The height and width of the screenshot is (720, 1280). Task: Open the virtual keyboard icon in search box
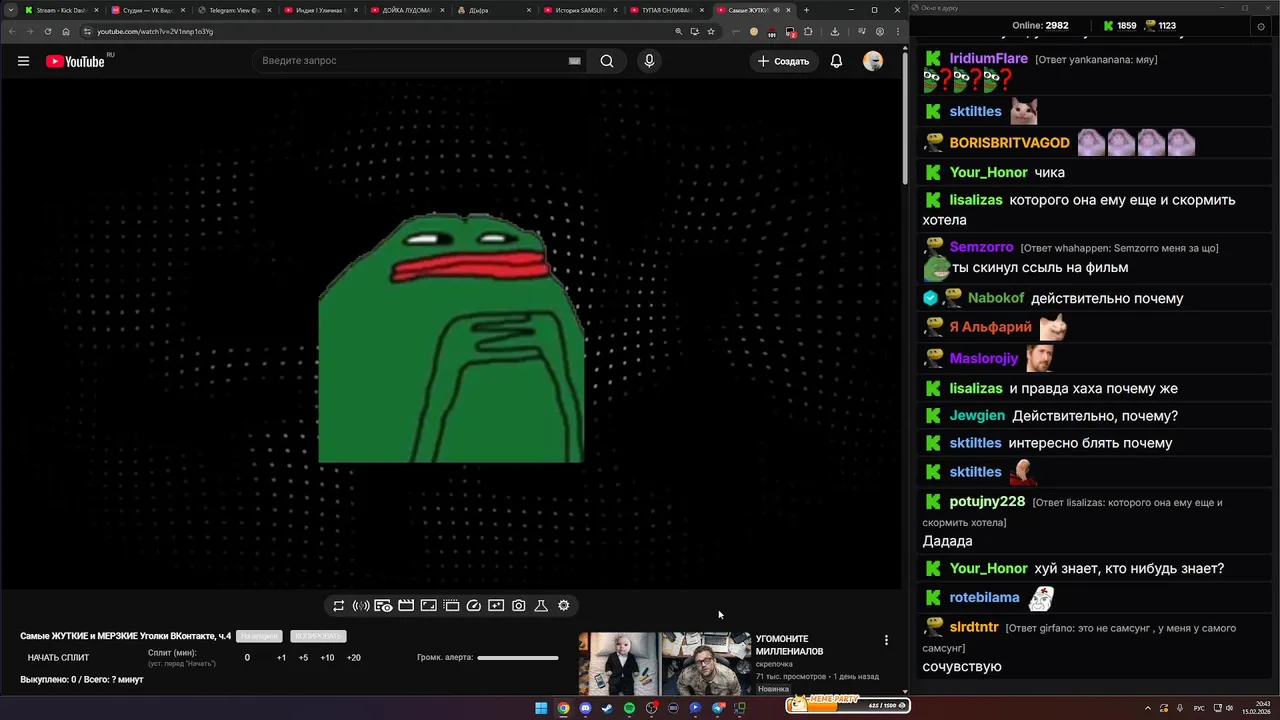tap(574, 61)
